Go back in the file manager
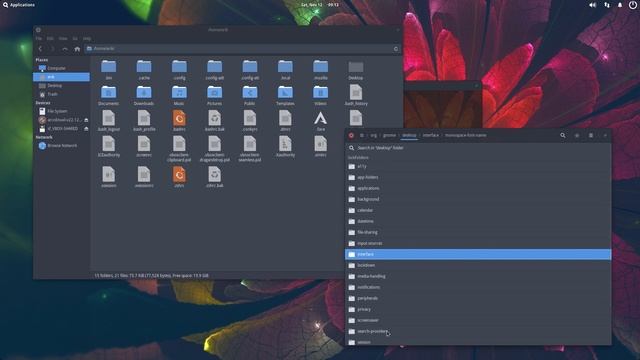The image size is (640, 360). click(x=40, y=49)
